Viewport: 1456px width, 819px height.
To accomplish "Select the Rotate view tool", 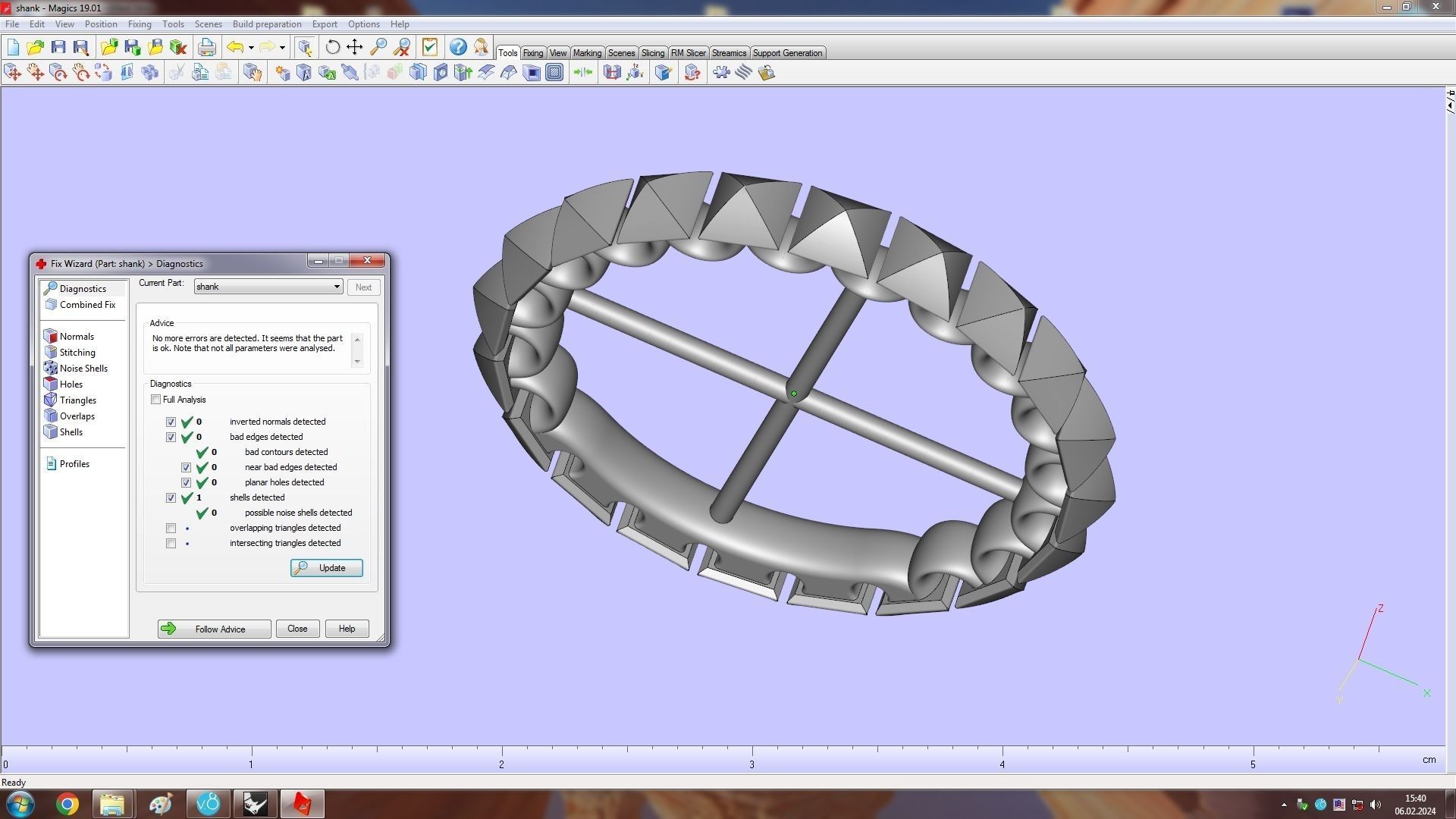I will pyautogui.click(x=332, y=48).
